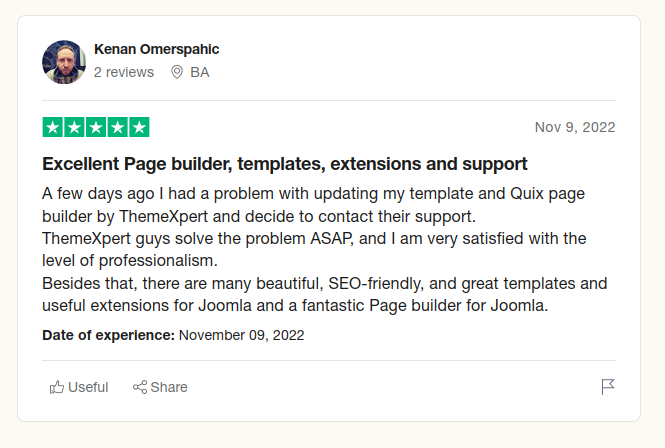The width and height of the screenshot is (665, 448).
Task: Click the share network icon
Action: 140,387
